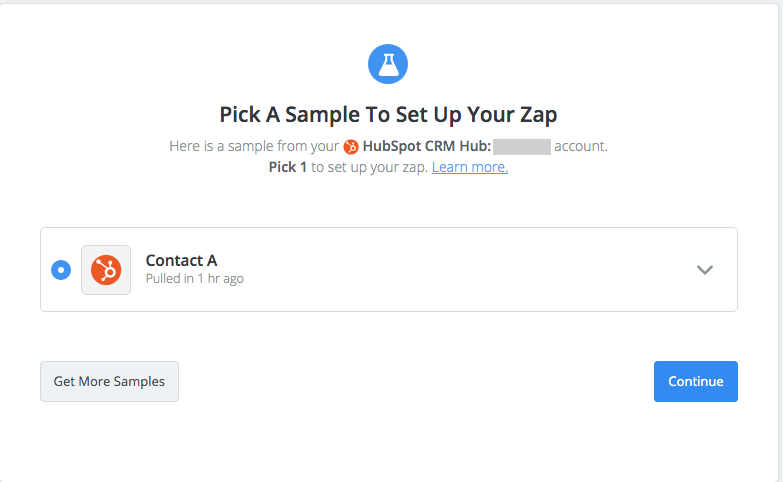Open the Learn more link

(x=470, y=167)
